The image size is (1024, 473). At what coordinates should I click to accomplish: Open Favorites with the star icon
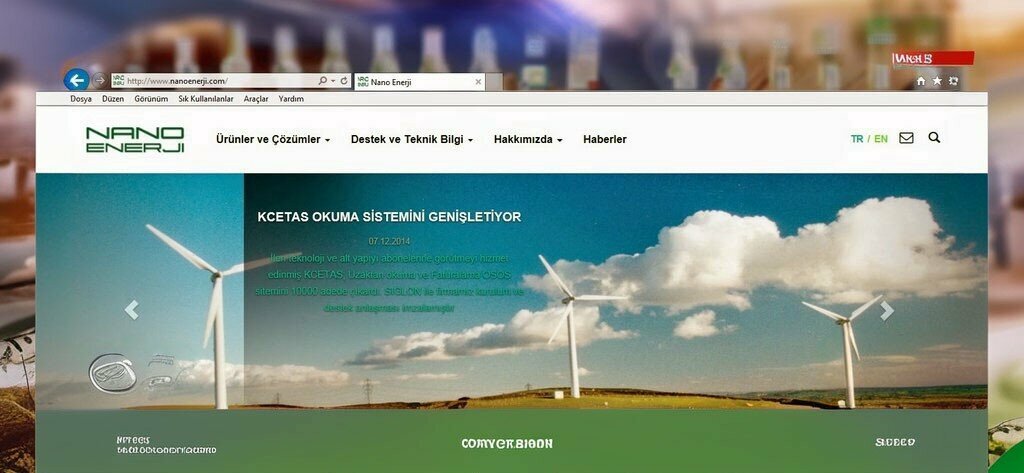(x=937, y=81)
